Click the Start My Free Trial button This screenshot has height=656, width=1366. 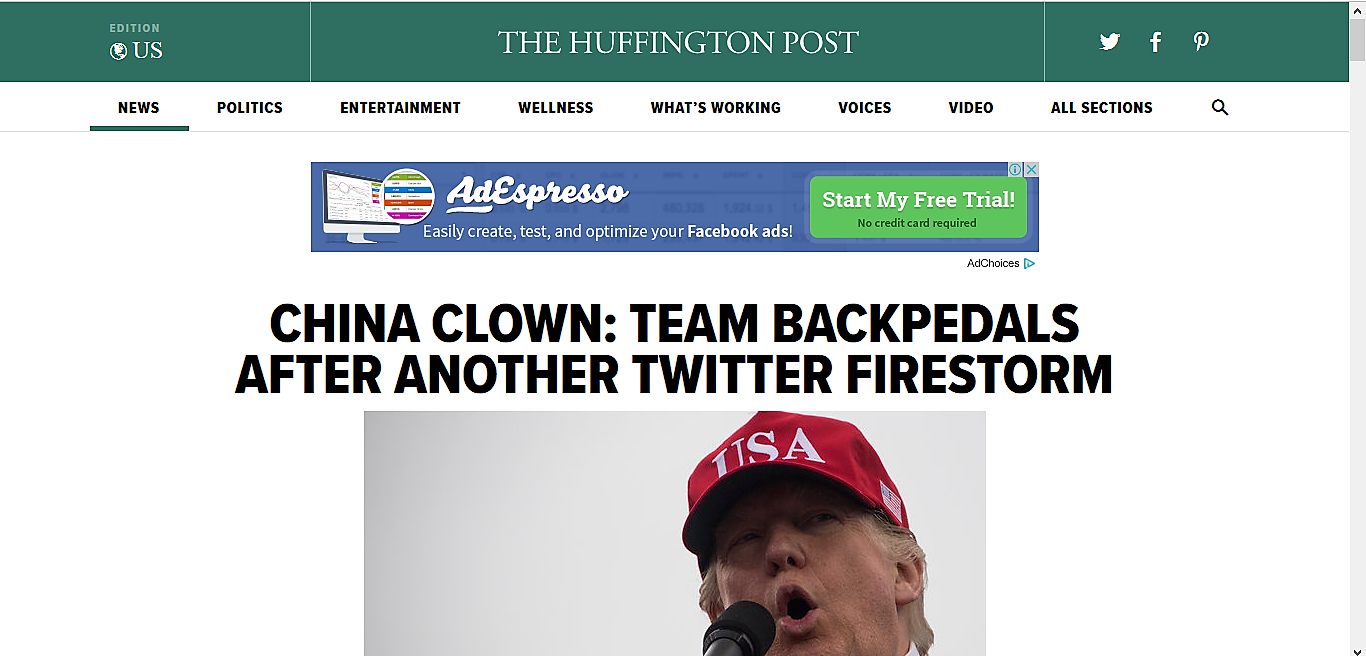coord(918,208)
